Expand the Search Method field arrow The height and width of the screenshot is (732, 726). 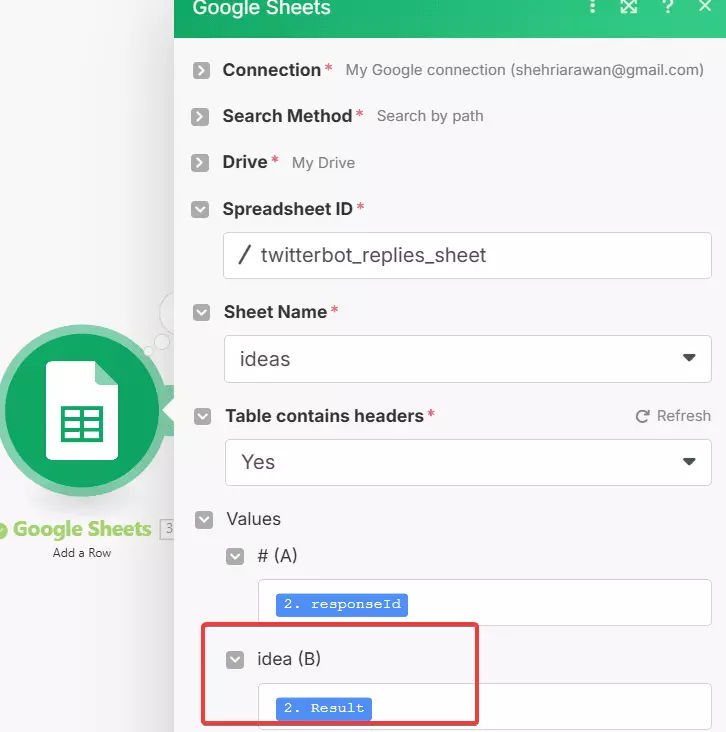[x=202, y=116]
